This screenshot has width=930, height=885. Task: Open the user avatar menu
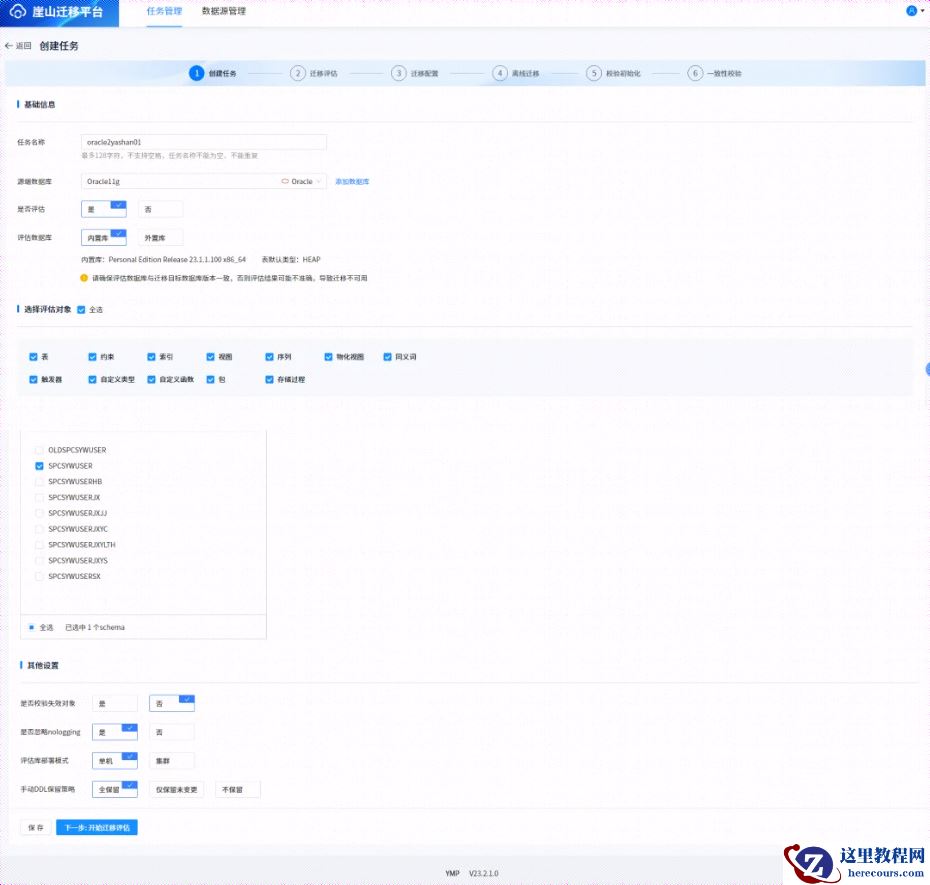click(x=910, y=11)
